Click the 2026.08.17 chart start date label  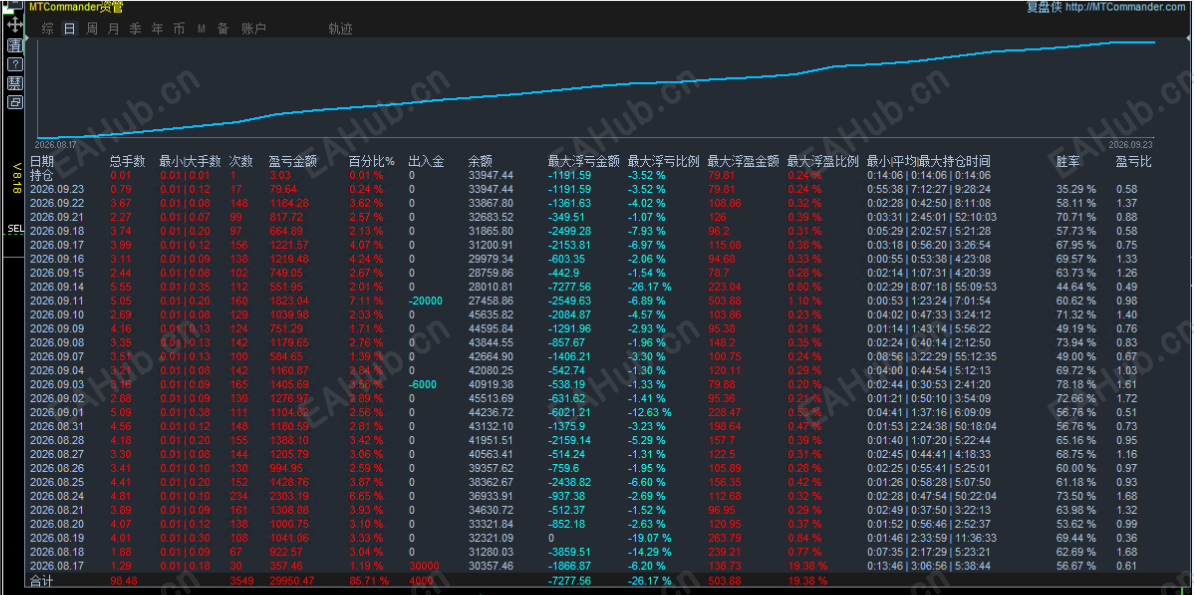coord(56,143)
